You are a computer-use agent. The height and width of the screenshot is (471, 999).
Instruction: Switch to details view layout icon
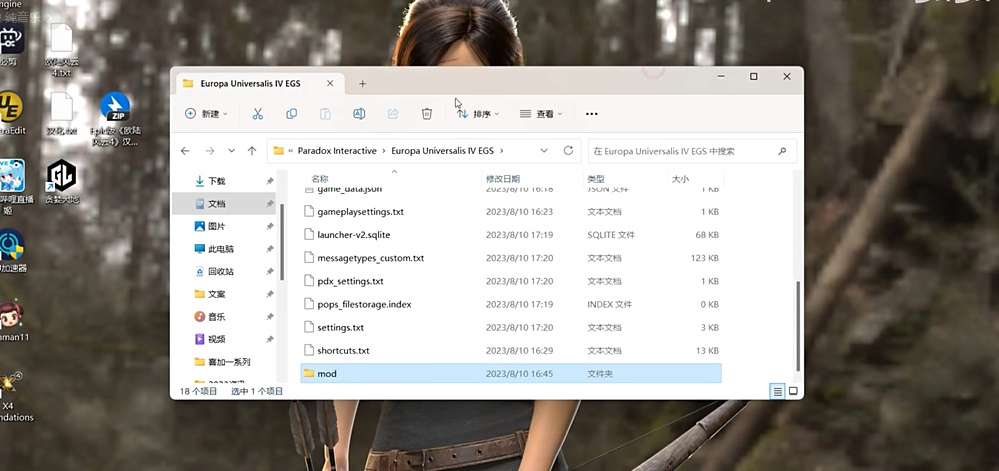tap(777, 391)
